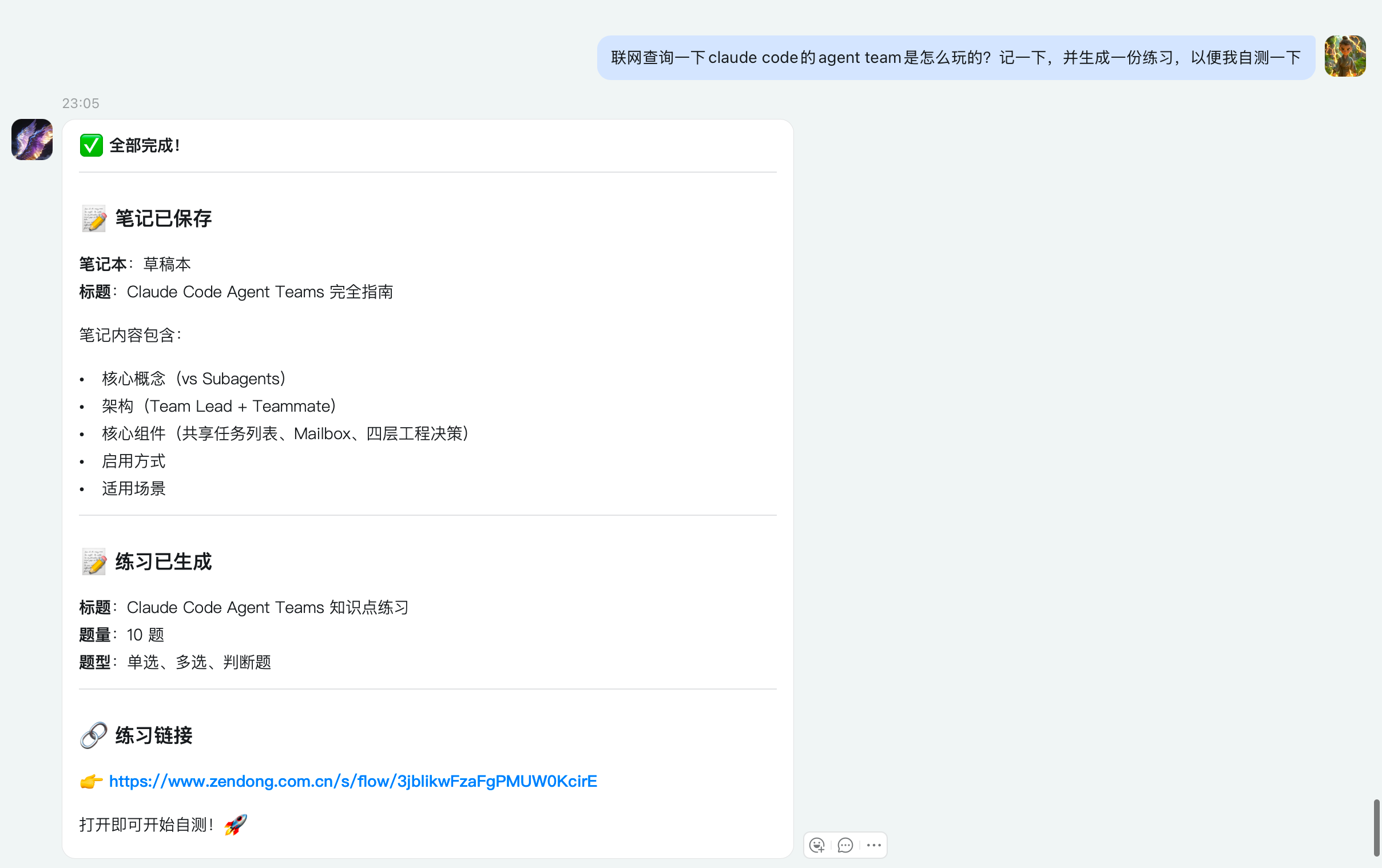The image size is (1382, 868).
Task: Click the vertical scrollbar thumb
Action: pos(1377,827)
